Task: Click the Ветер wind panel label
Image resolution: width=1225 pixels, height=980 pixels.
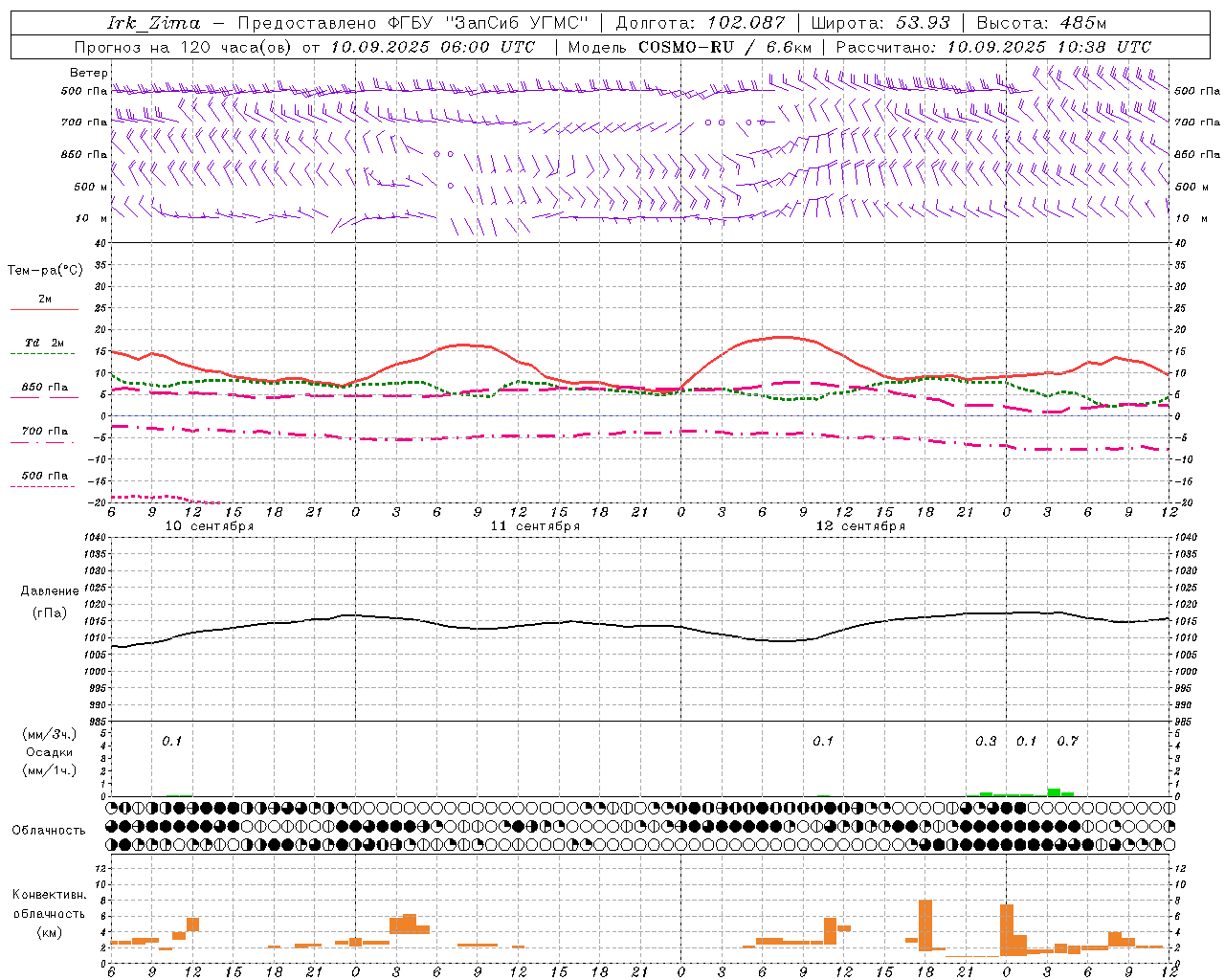Action: click(x=89, y=73)
